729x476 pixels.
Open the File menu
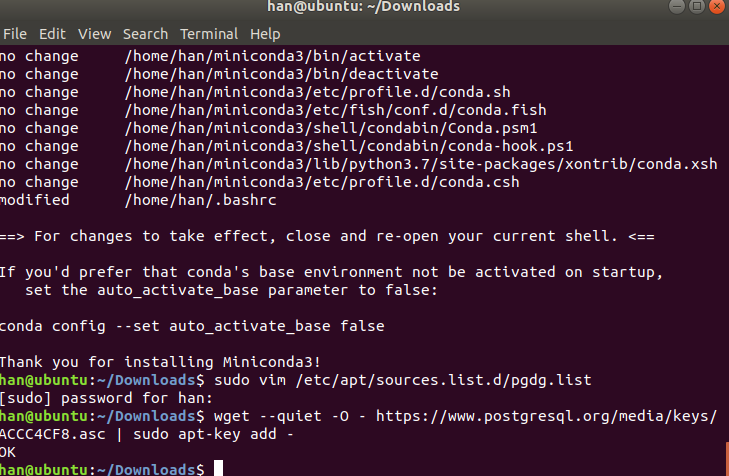pos(15,34)
